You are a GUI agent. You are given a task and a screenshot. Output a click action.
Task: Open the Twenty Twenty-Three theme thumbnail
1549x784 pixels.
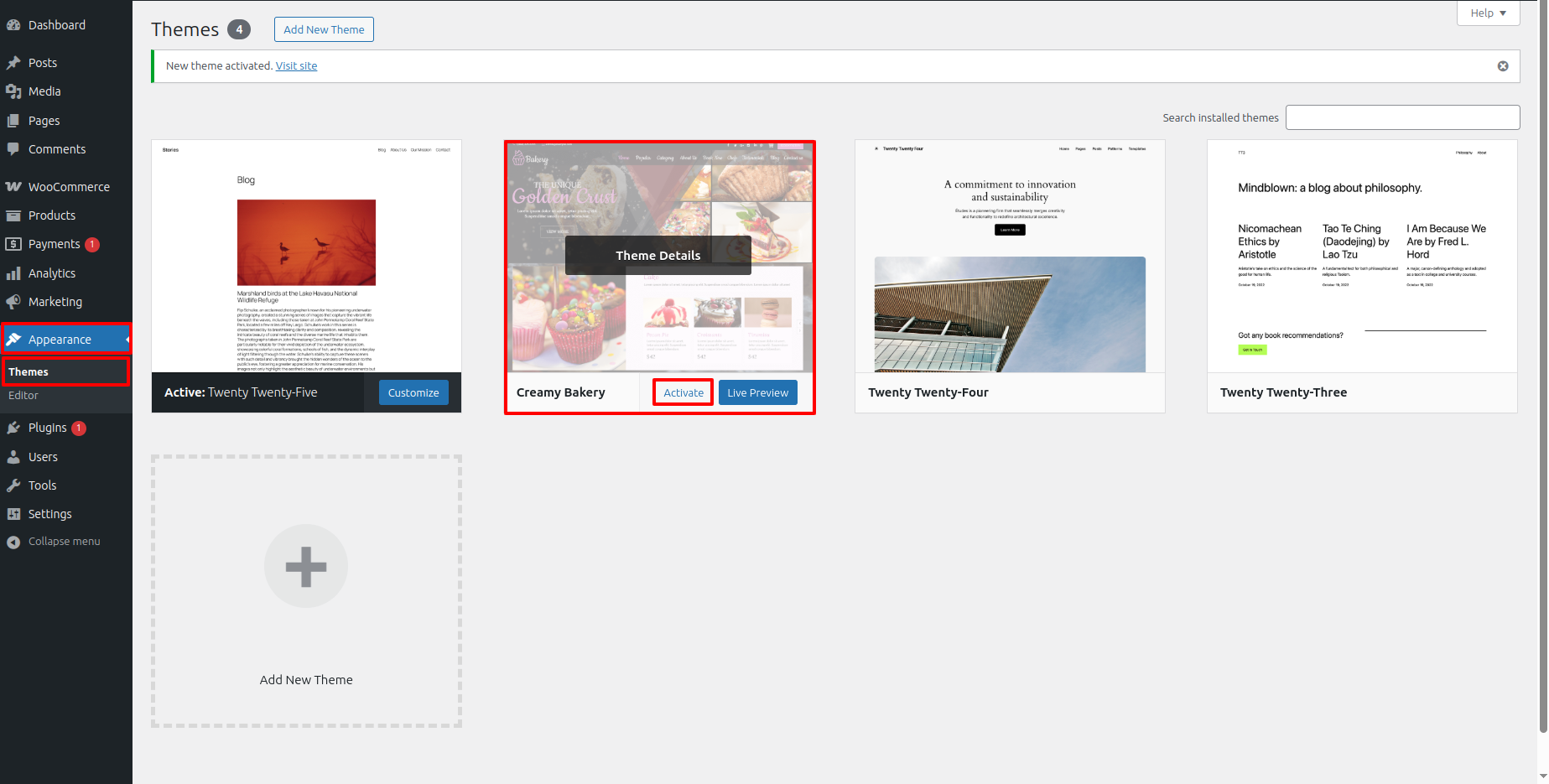tap(1362, 257)
